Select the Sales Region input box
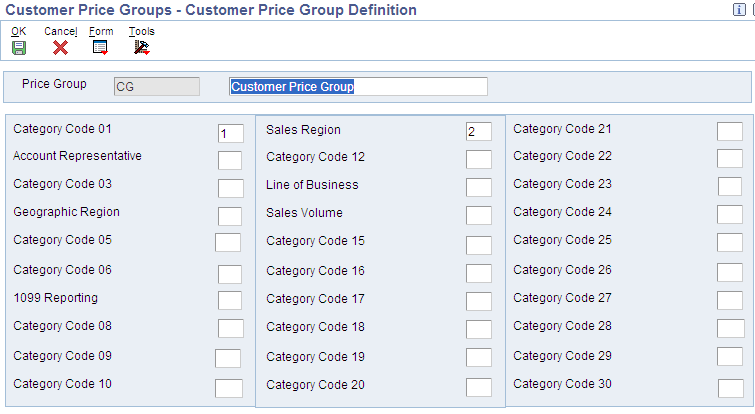This screenshot has height=414, width=755. tap(479, 131)
